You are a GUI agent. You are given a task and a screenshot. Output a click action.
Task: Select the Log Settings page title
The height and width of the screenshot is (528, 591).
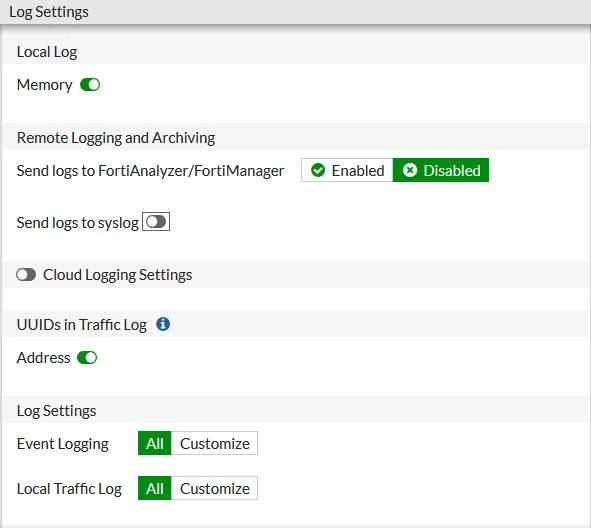pos(49,12)
